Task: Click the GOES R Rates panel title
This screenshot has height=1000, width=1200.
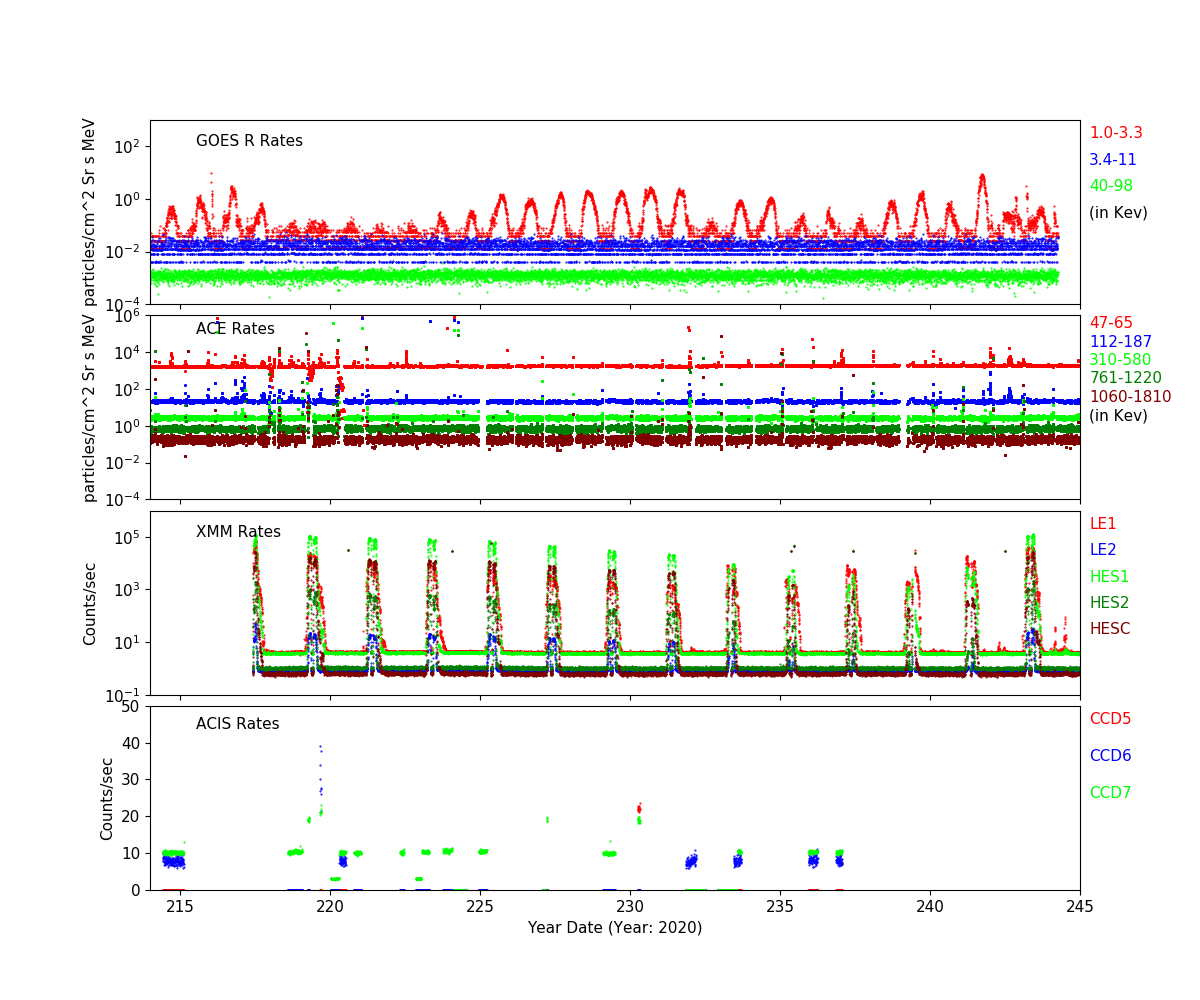Action: (x=249, y=141)
